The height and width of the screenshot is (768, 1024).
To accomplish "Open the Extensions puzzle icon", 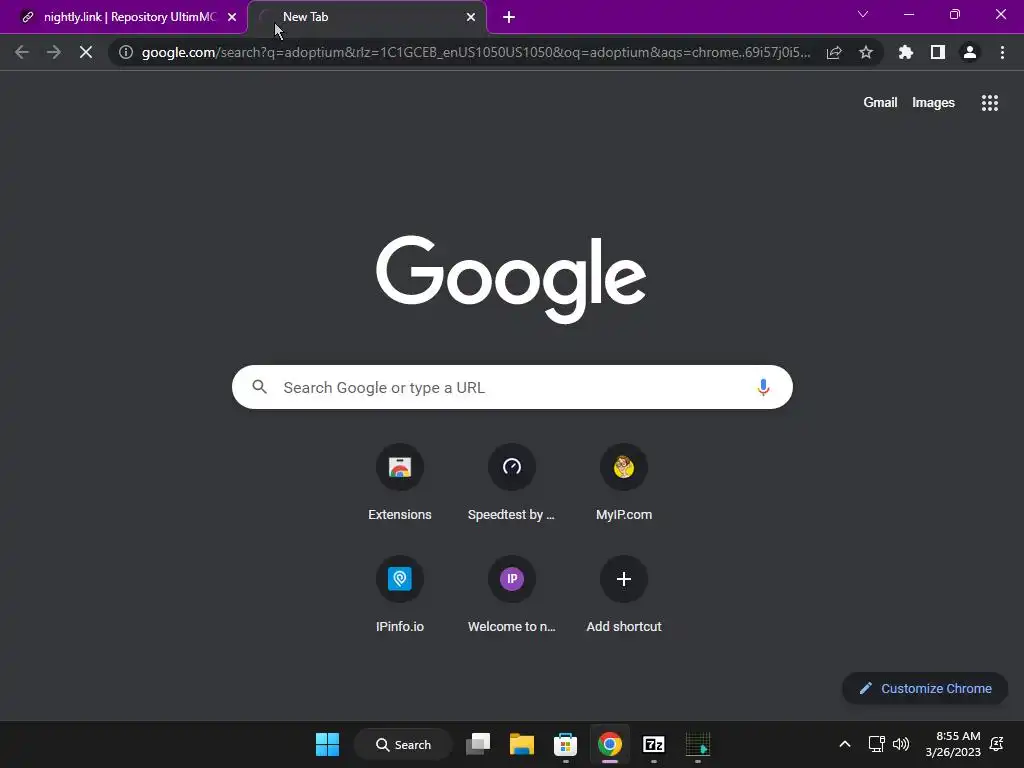I will pos(906,52).
